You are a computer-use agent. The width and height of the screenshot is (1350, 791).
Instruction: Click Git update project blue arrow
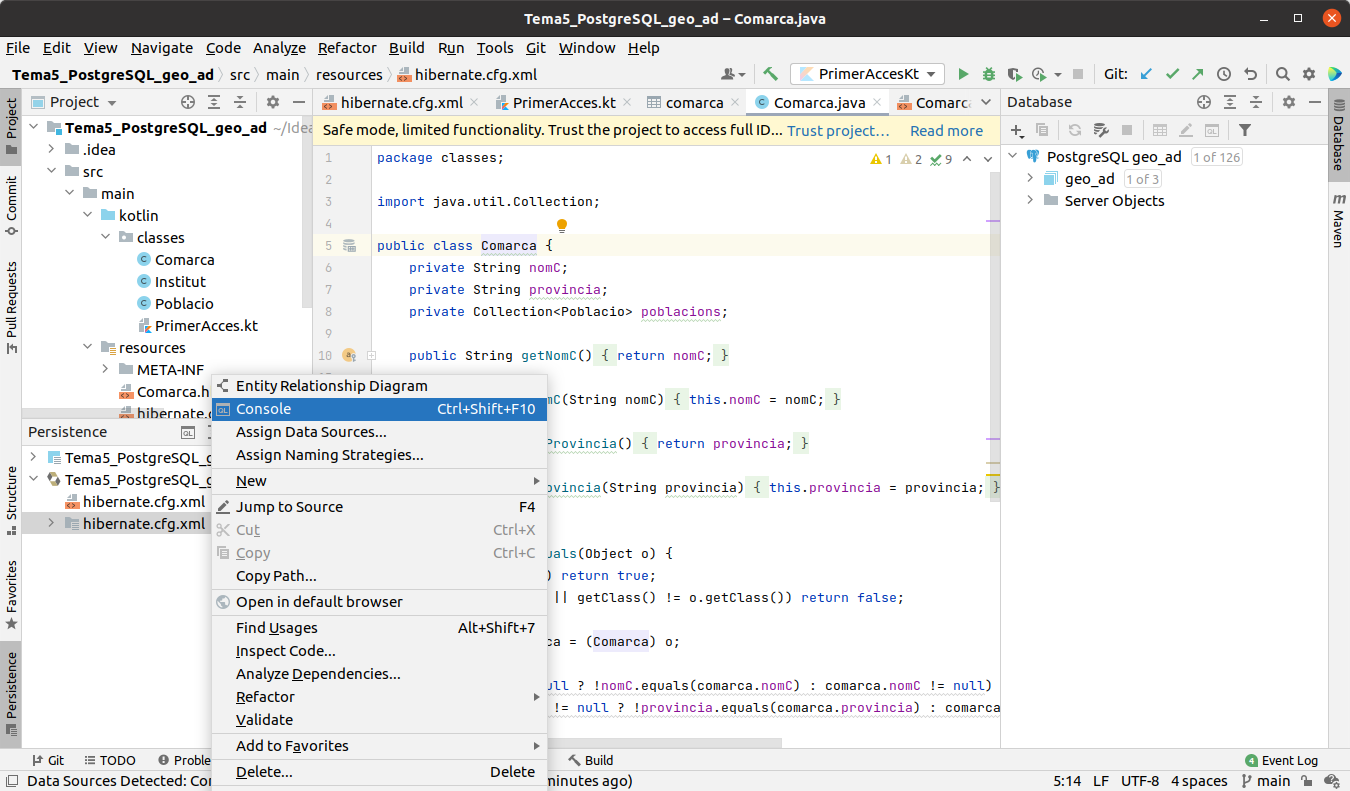[x=1147, y=74]
